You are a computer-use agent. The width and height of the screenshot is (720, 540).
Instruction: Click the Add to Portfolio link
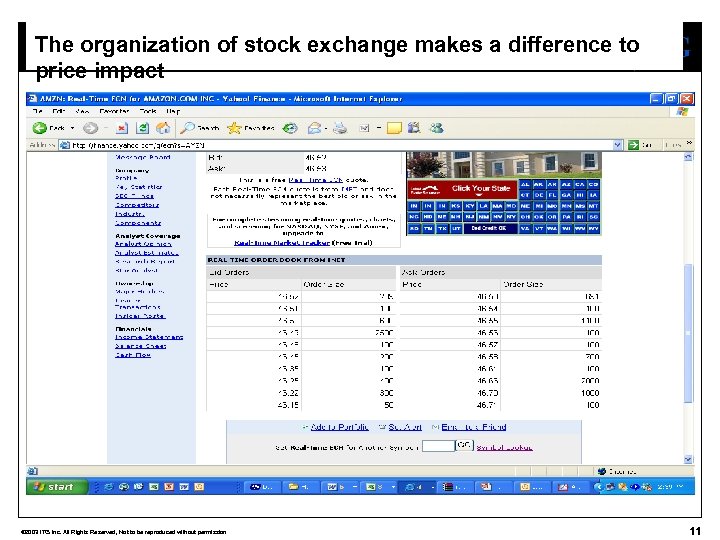click(x=339, y=427)
